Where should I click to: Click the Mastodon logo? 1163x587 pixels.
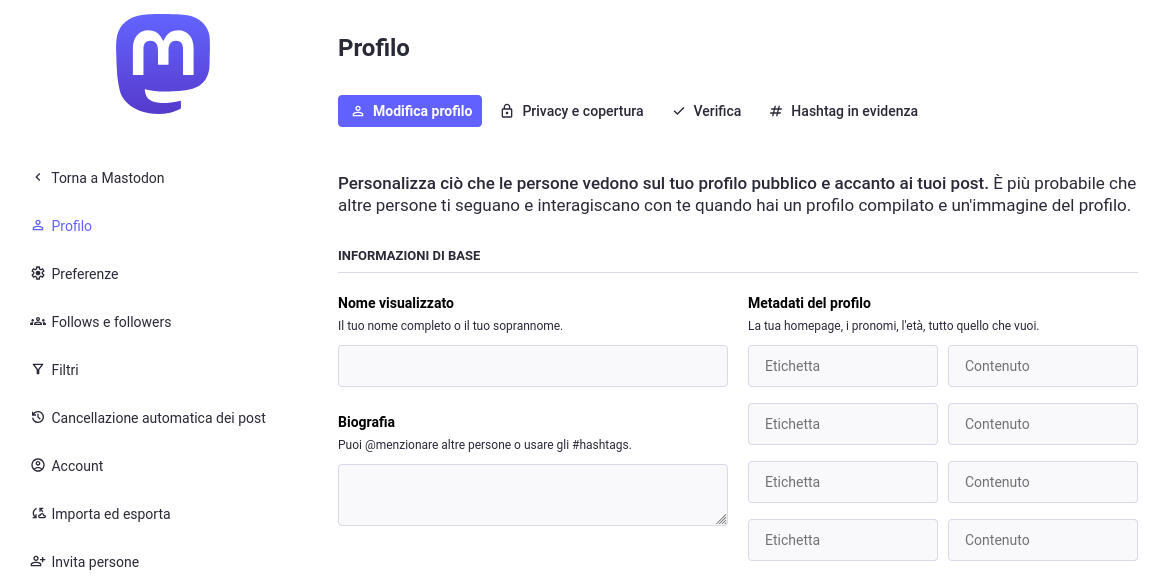tap(163, 66)
